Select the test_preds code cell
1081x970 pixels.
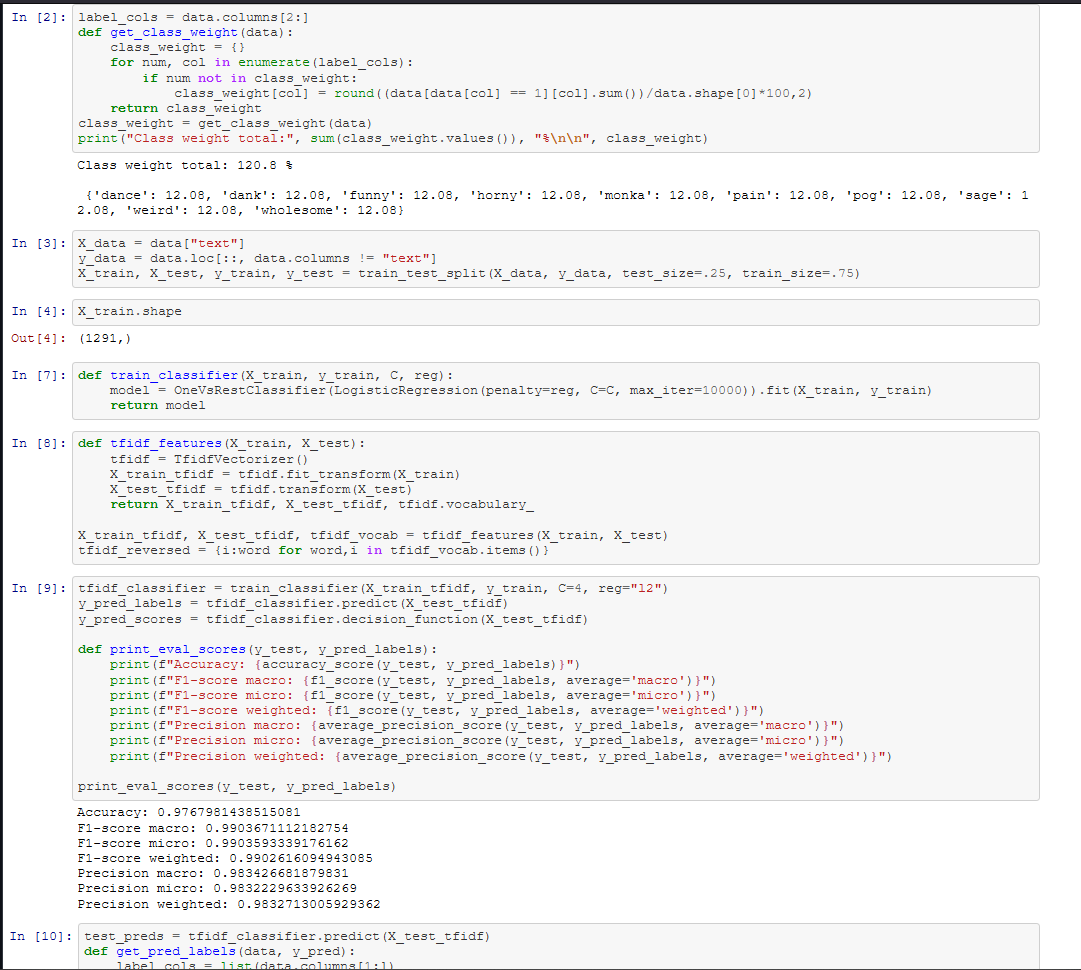point(556,945)
